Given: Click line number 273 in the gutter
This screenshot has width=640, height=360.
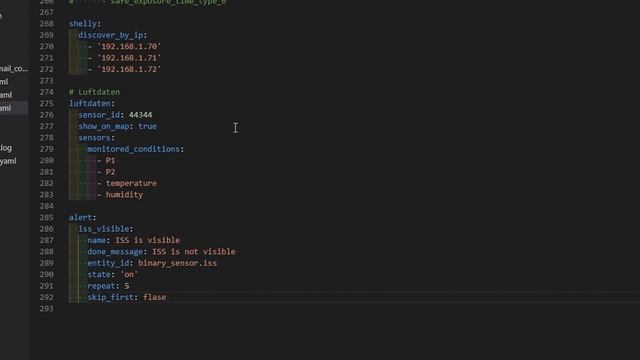Looking at the screenshot, I should point(47,81).
